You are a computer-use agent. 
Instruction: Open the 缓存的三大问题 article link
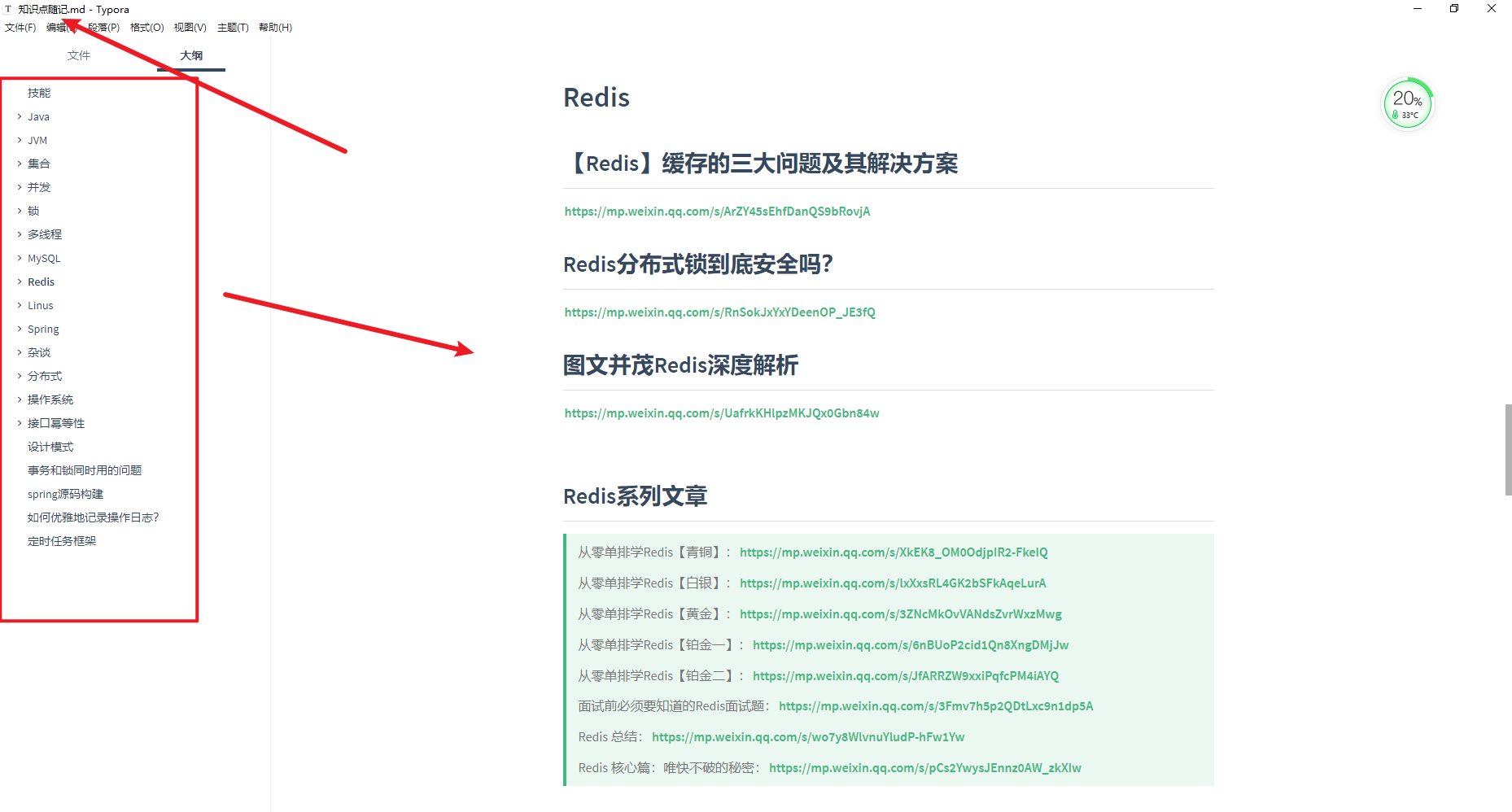point(717,212)
